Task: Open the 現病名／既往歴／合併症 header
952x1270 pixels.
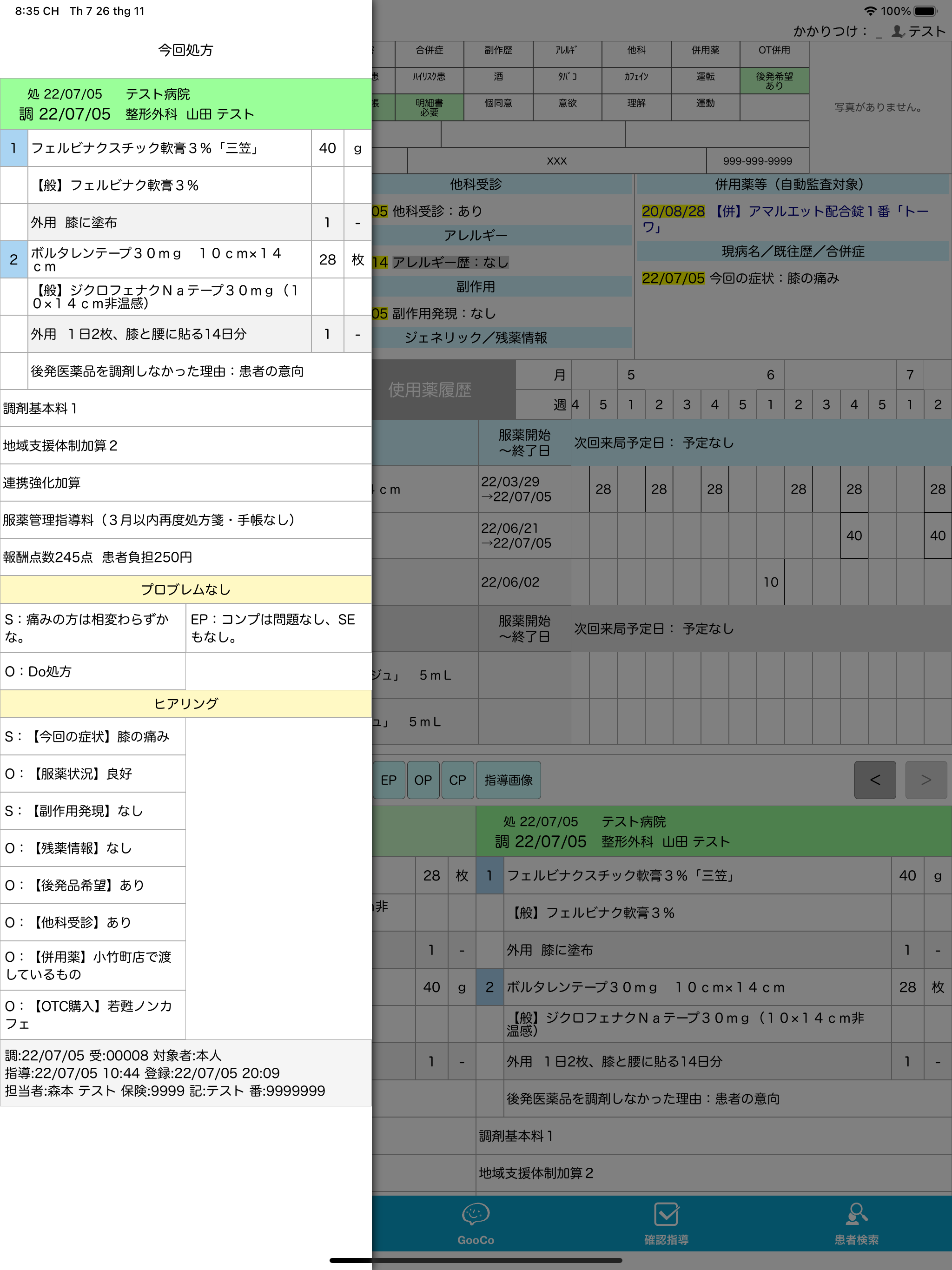Action: click(x=793, y=251)
